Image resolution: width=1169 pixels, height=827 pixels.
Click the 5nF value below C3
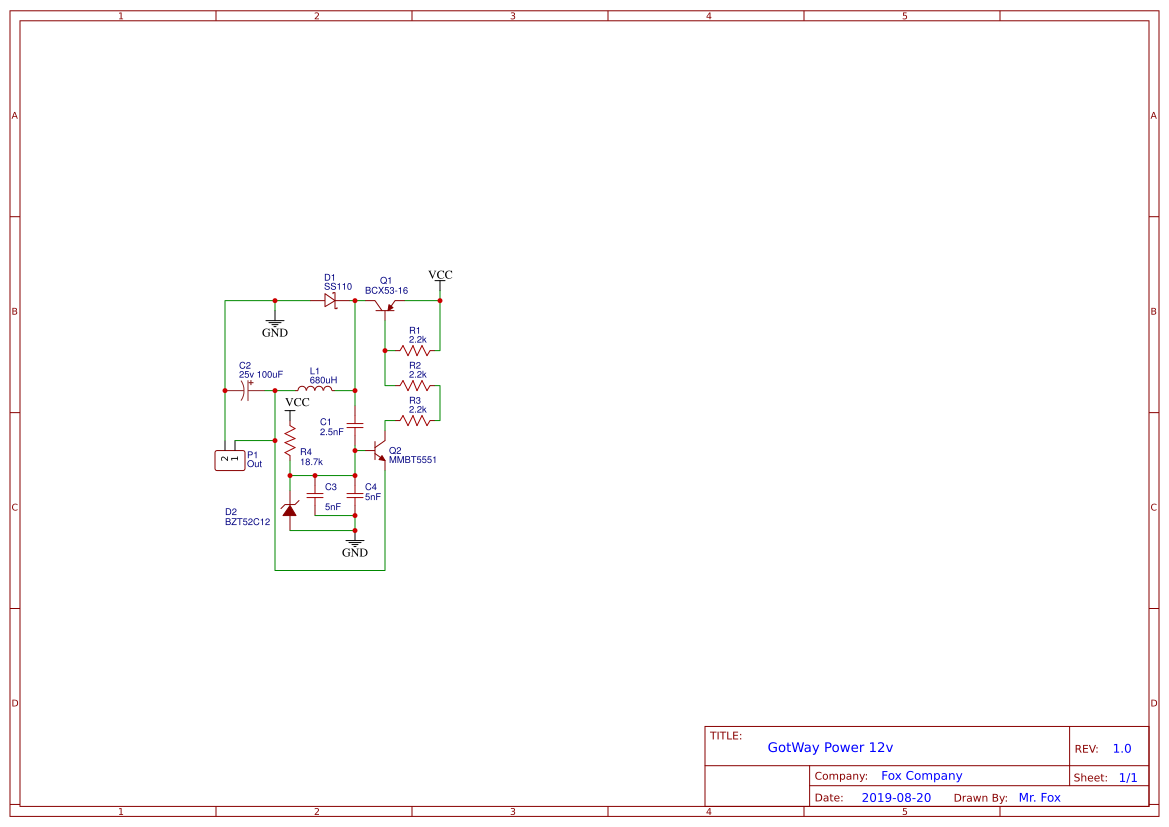pos(333,507)
